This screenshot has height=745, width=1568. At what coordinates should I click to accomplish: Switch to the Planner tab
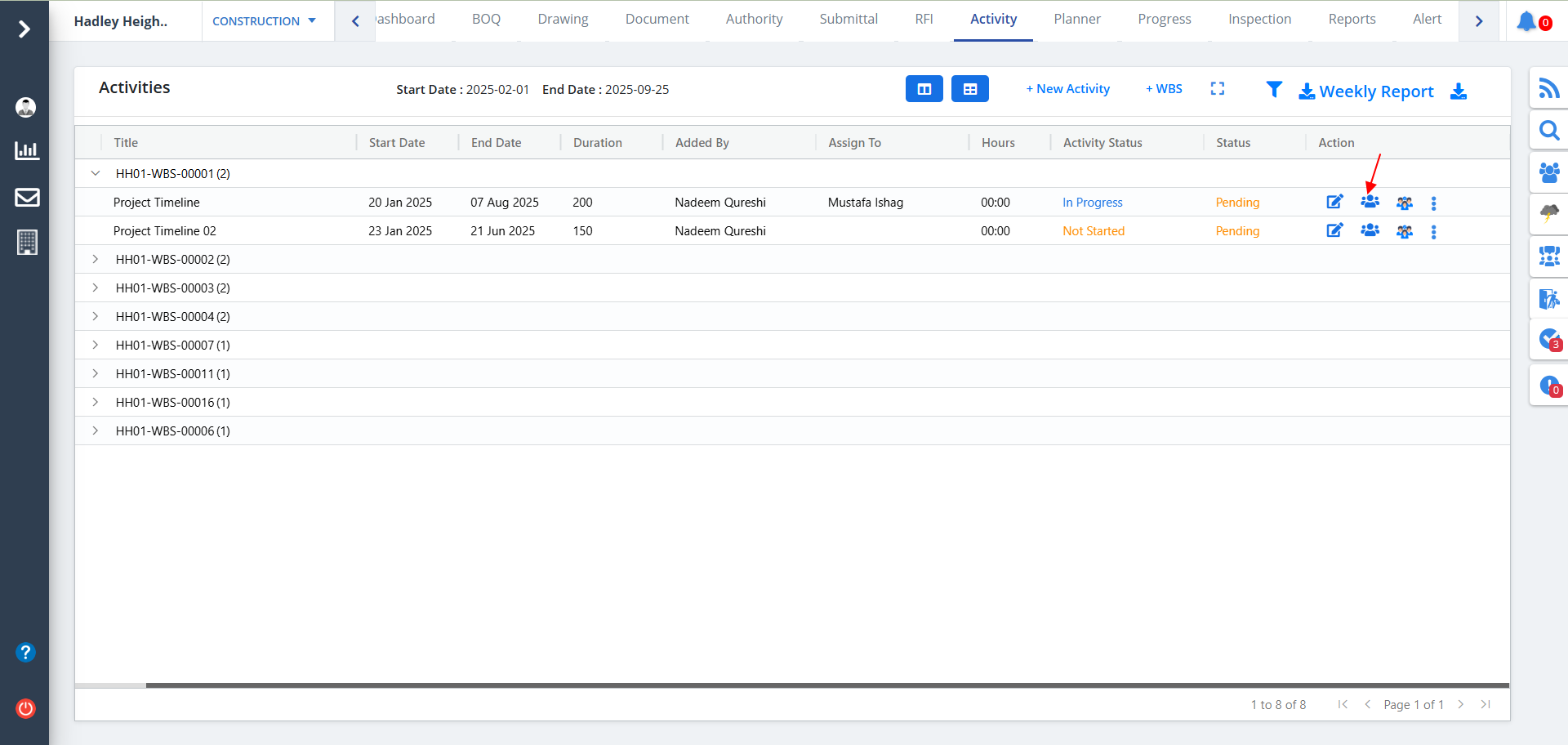click(1076, 20)
